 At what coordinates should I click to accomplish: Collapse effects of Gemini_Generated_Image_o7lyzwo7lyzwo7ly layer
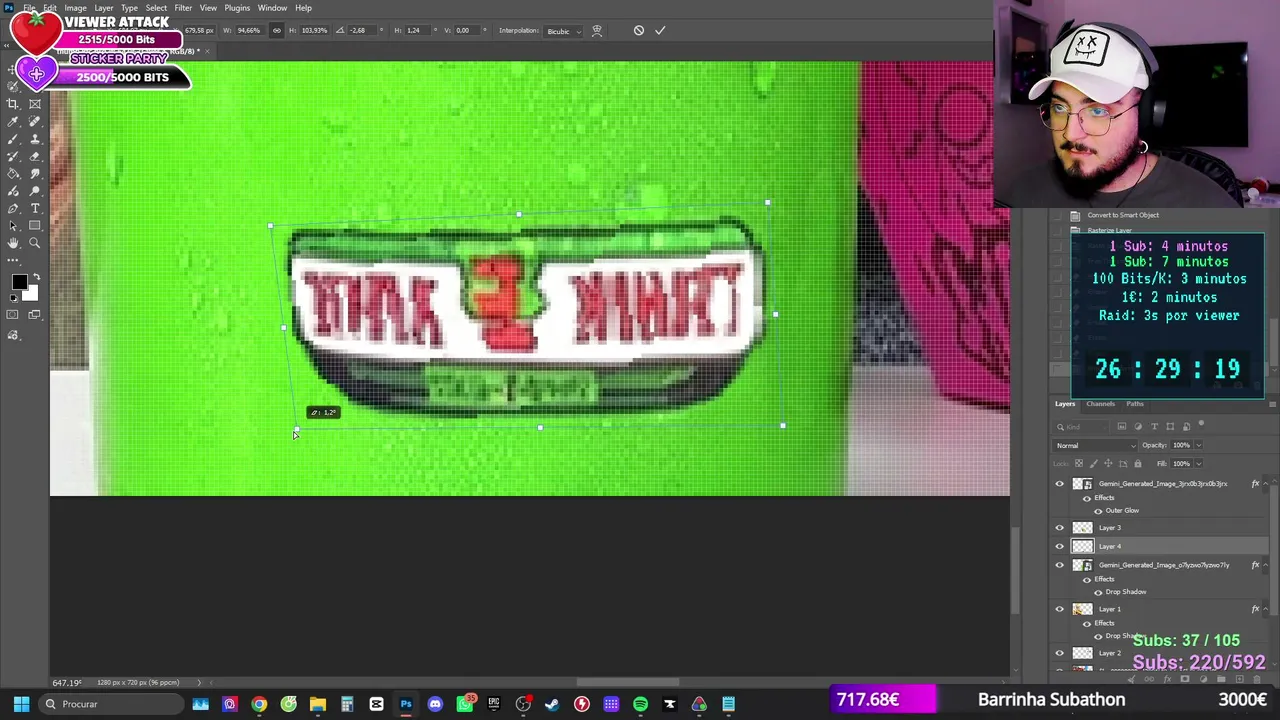point(1265,565)
